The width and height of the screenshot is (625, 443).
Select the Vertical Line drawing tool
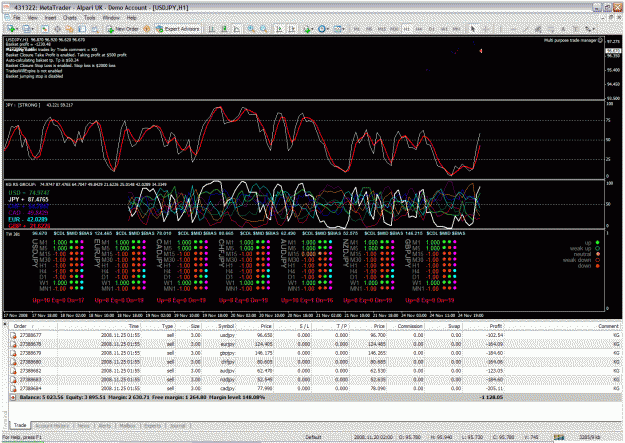(501, 29)
